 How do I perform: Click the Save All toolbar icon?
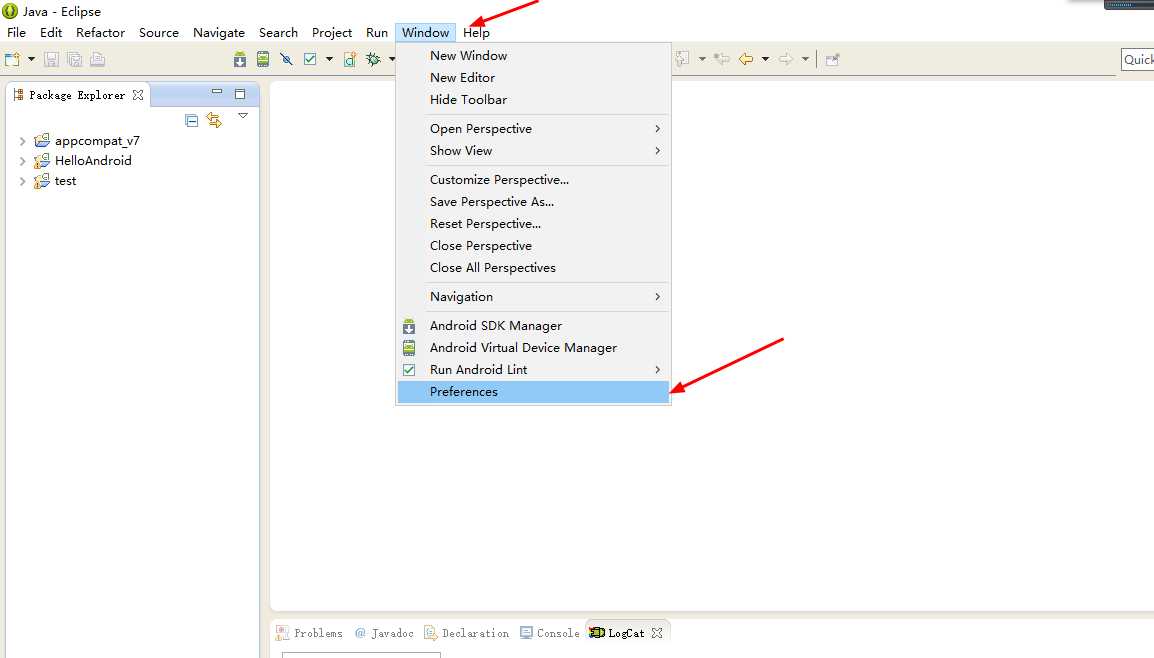tap(74, 60)
